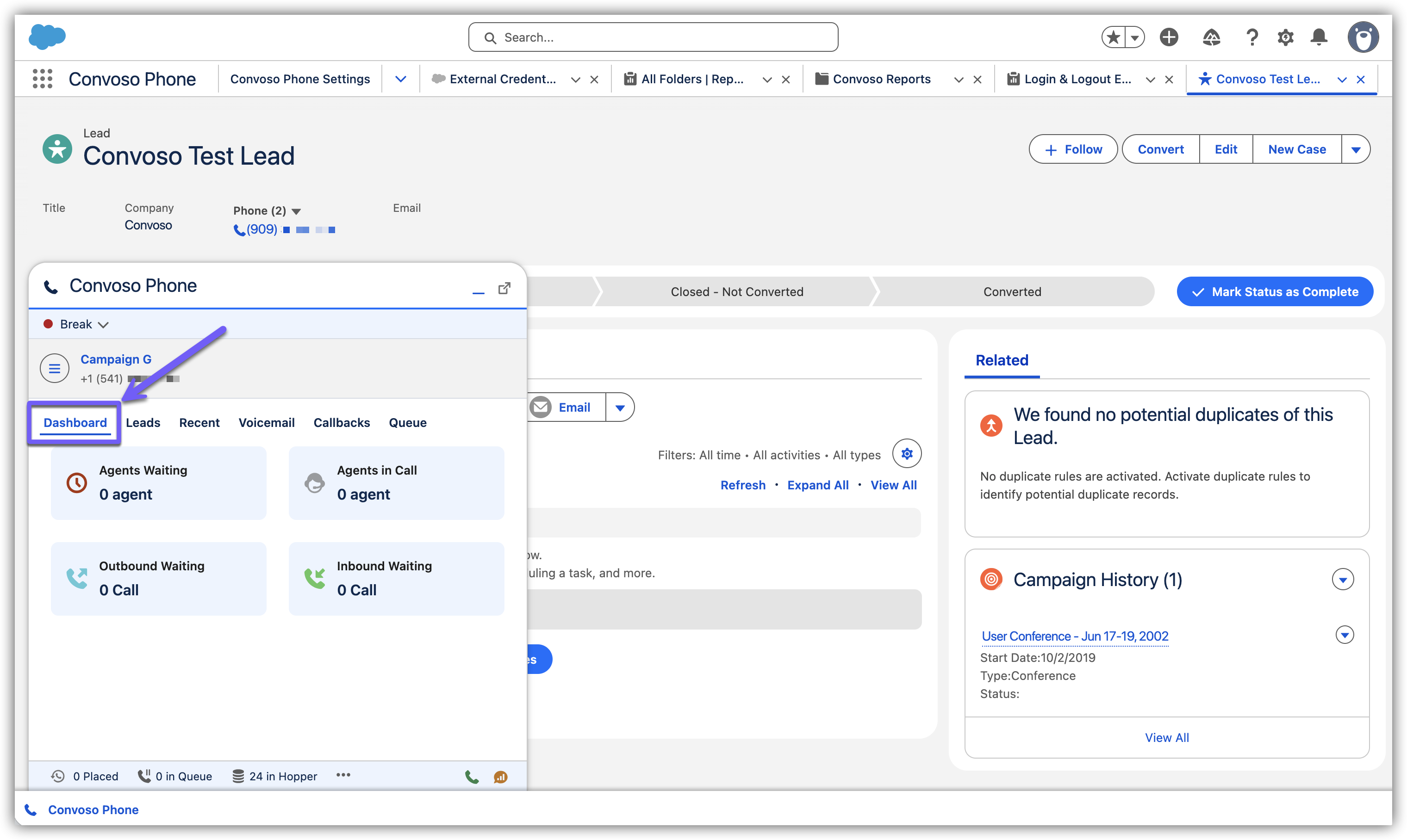This screenshot has width=1407, height=840.
Task: Click the pop-out softphone window icon
Action: click(504, 289)
